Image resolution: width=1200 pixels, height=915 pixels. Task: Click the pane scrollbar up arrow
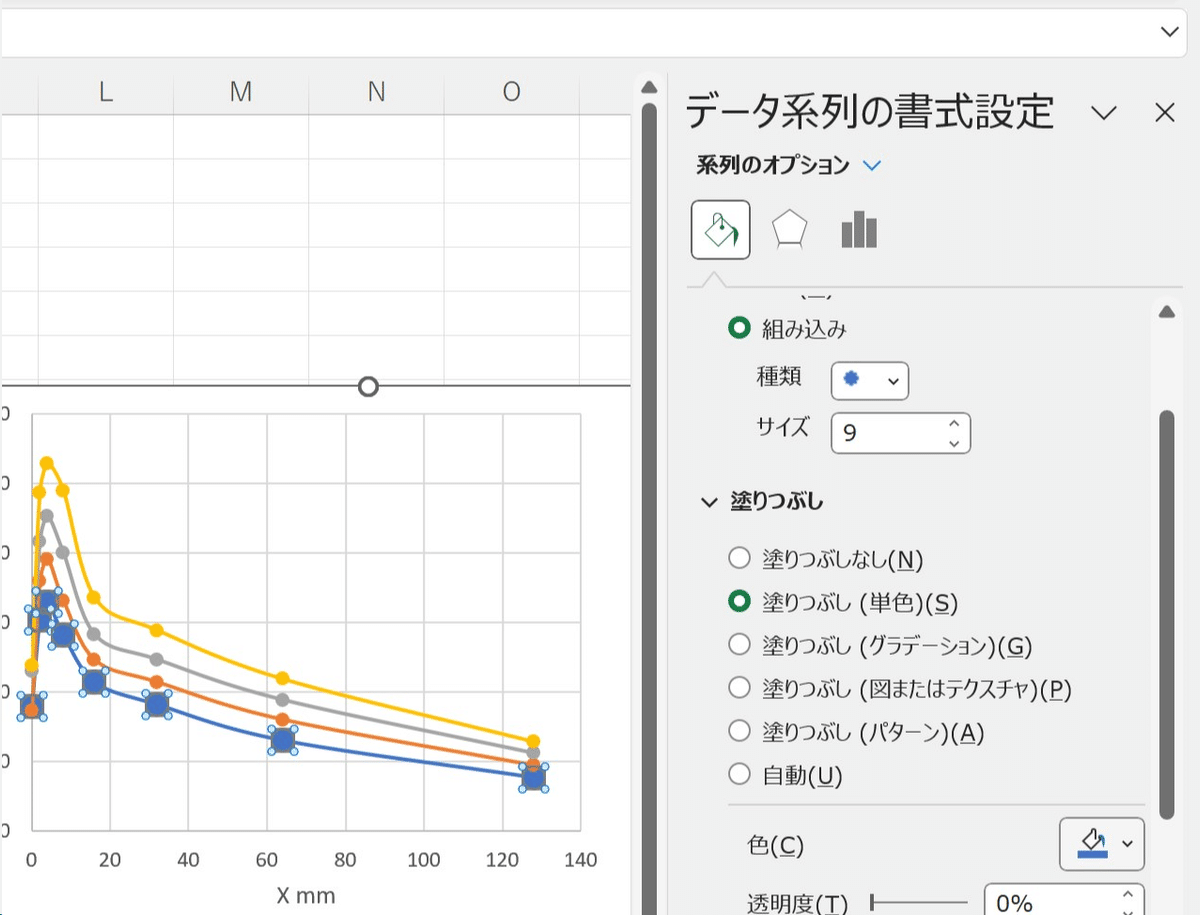click(x=1166, y=312)
